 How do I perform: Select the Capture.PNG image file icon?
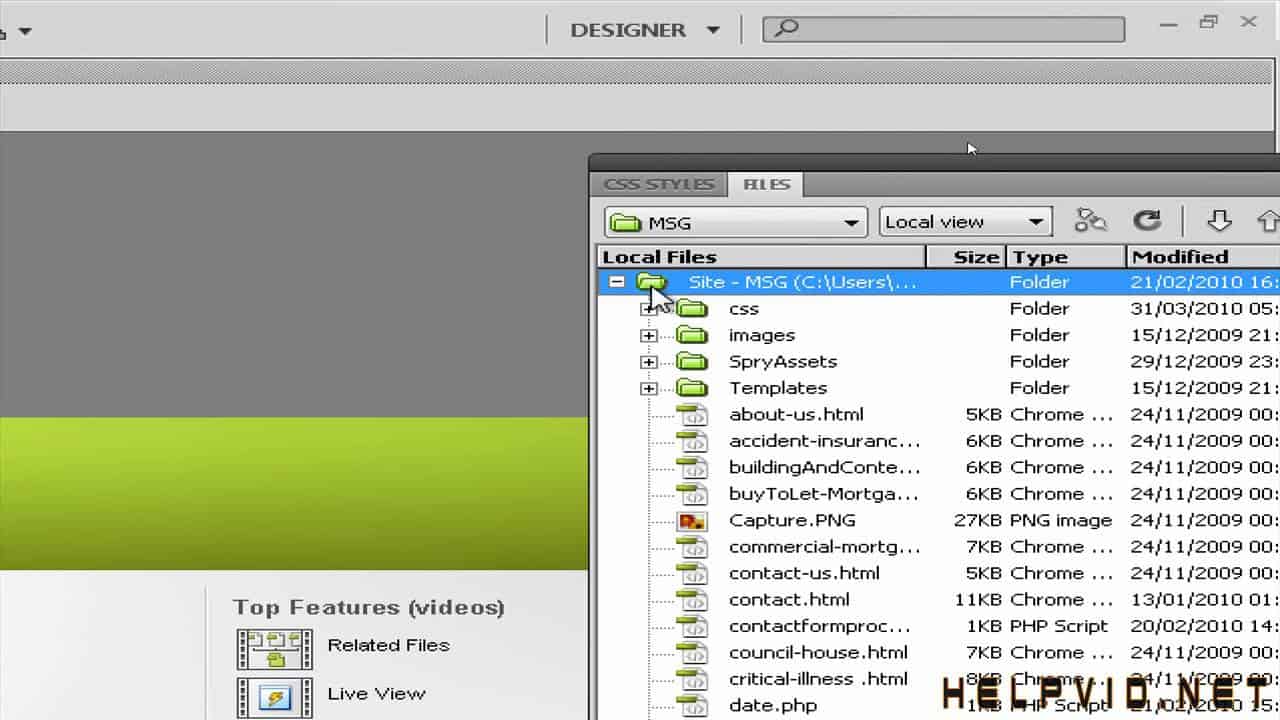(x=691, y=521)
